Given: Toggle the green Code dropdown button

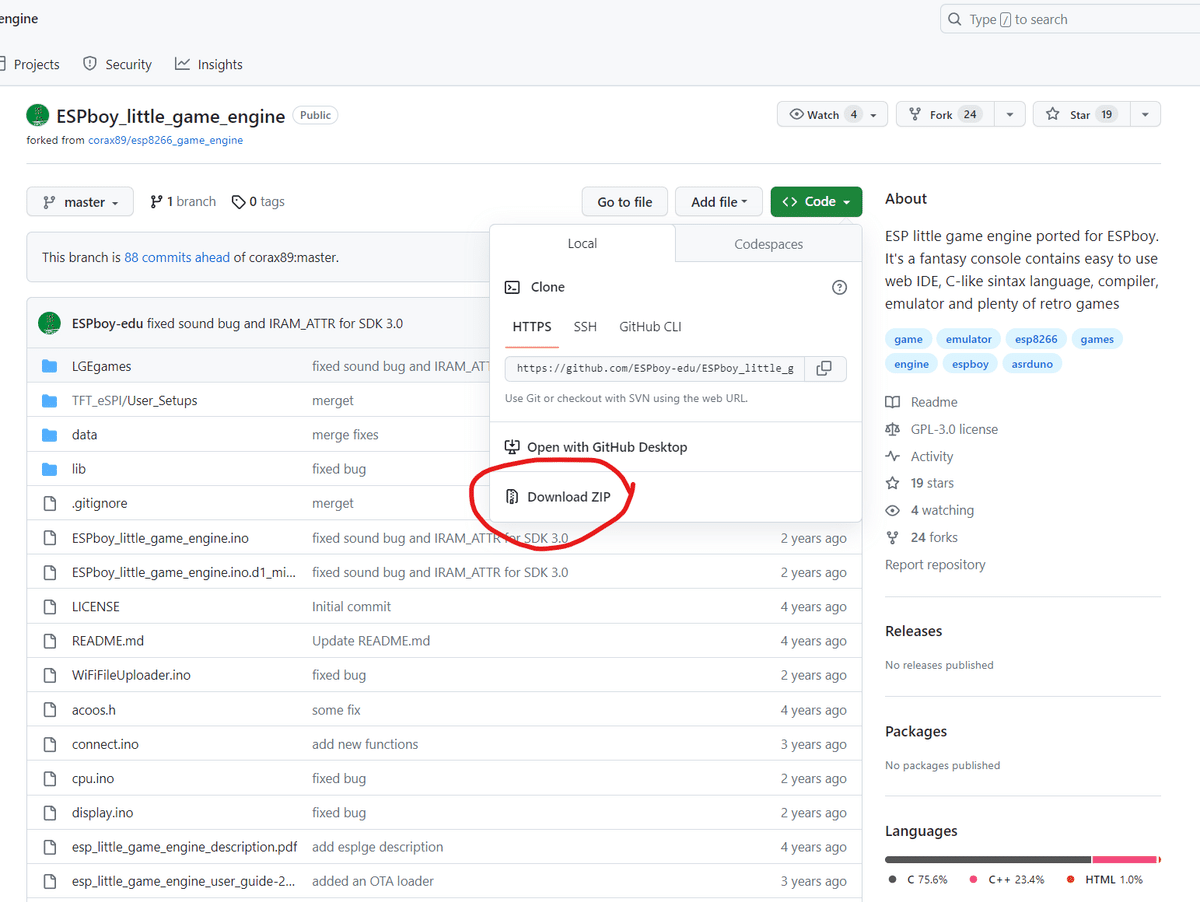Looking at the screenshot, I should 816,202.
